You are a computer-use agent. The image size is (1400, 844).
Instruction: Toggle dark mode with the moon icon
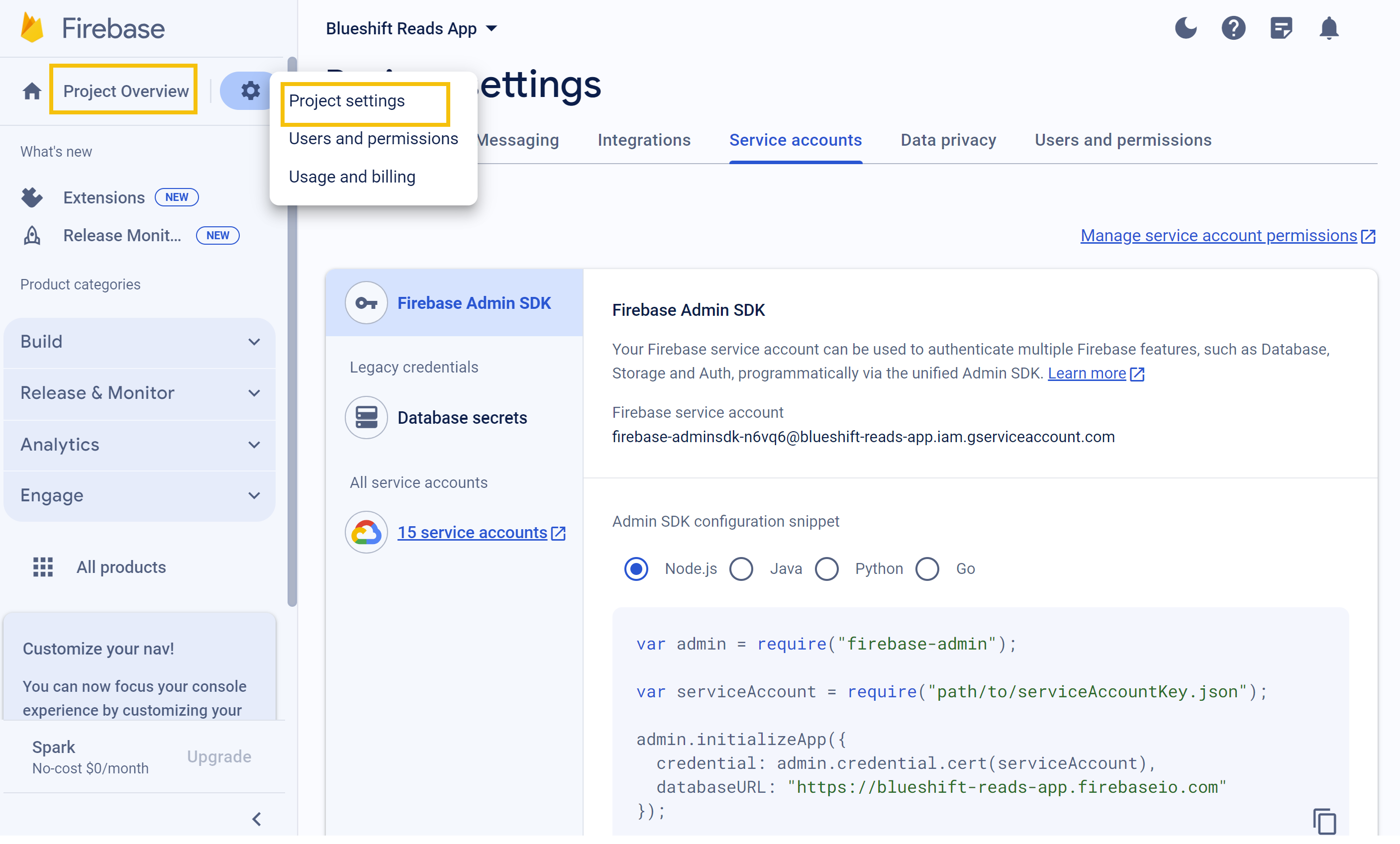tap(1185, 28)
